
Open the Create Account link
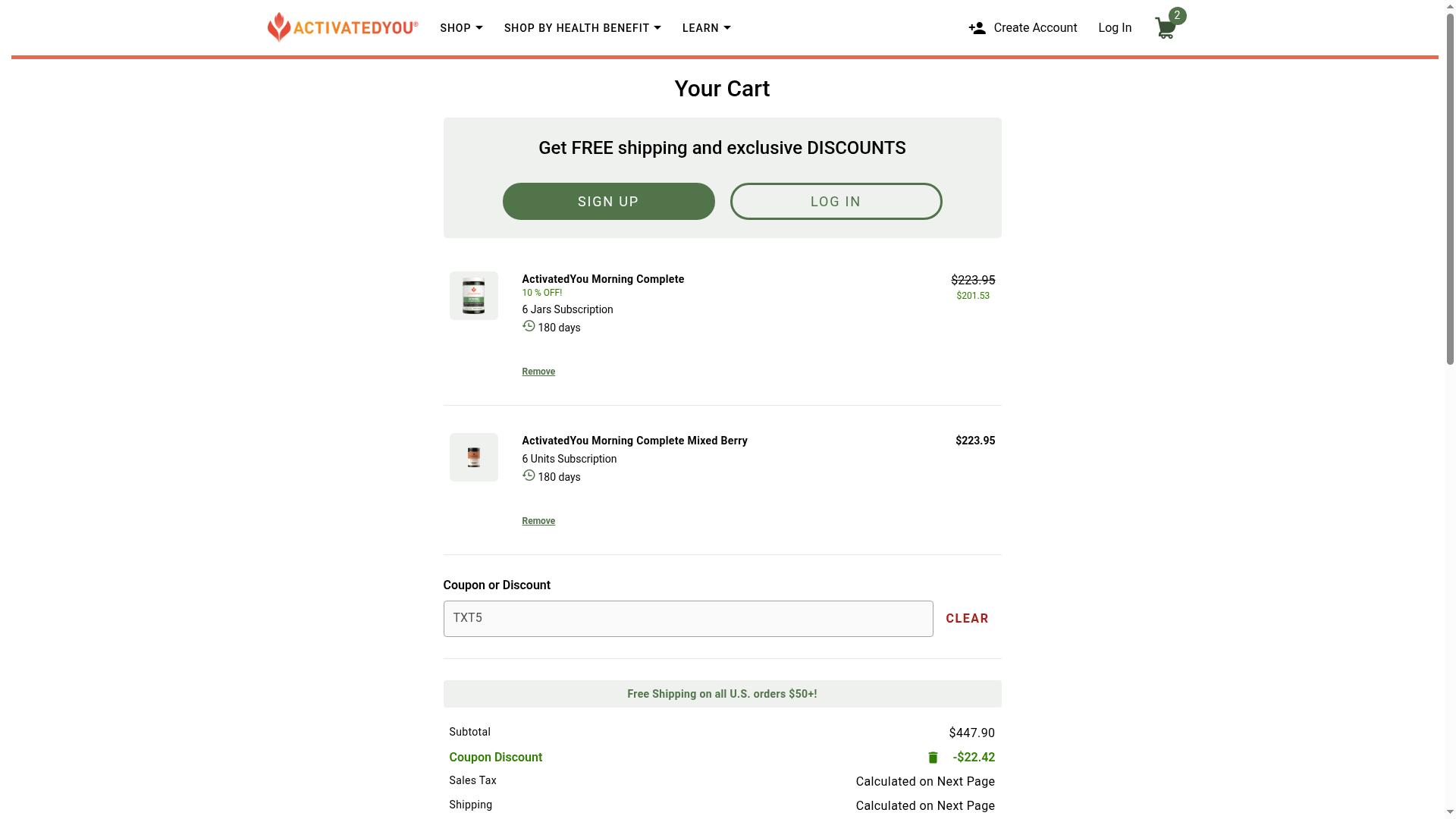pyautogui.click(x=1034, y=28)
